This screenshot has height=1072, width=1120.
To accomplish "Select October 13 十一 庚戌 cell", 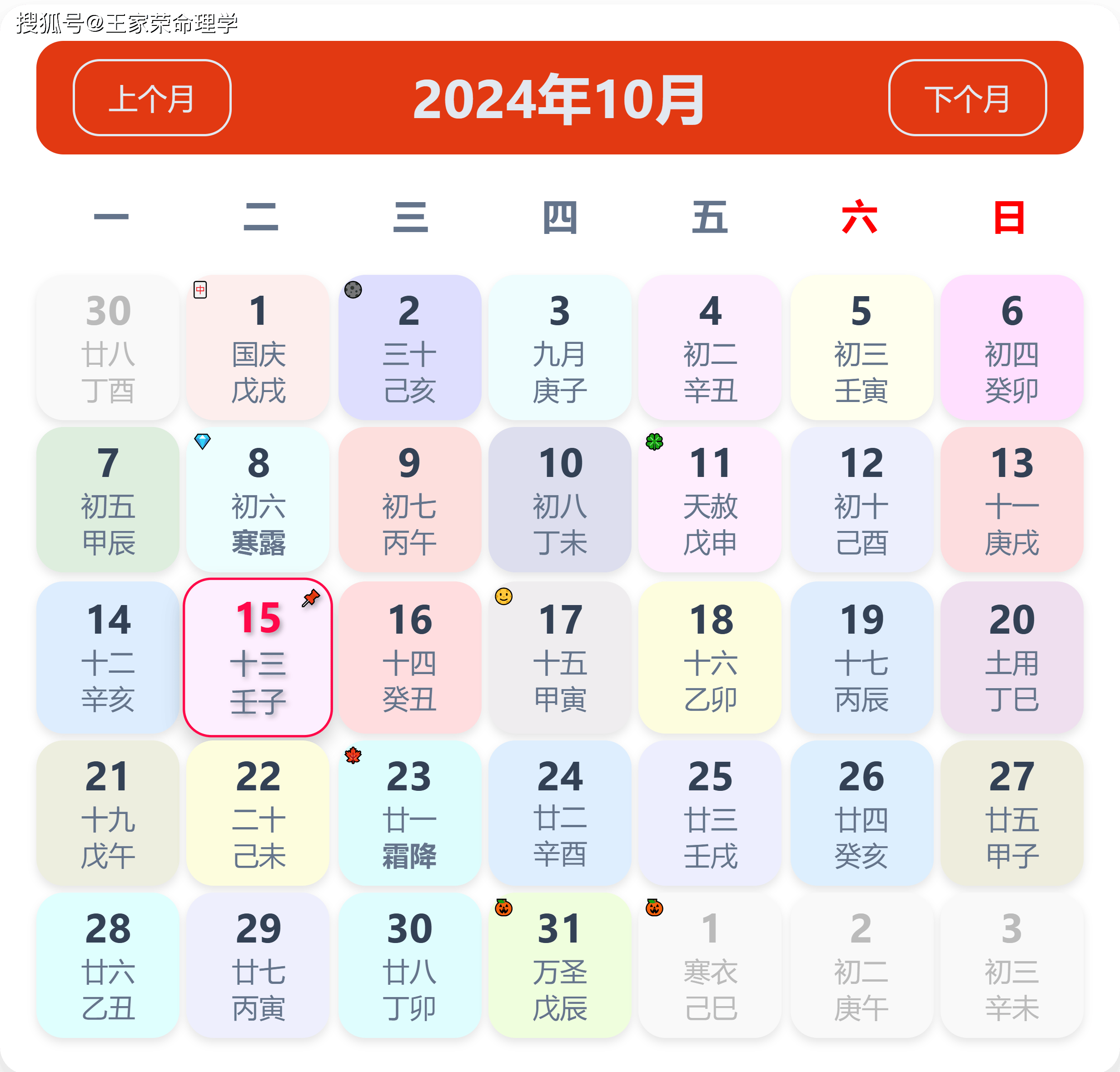I will click(1012, 500).
